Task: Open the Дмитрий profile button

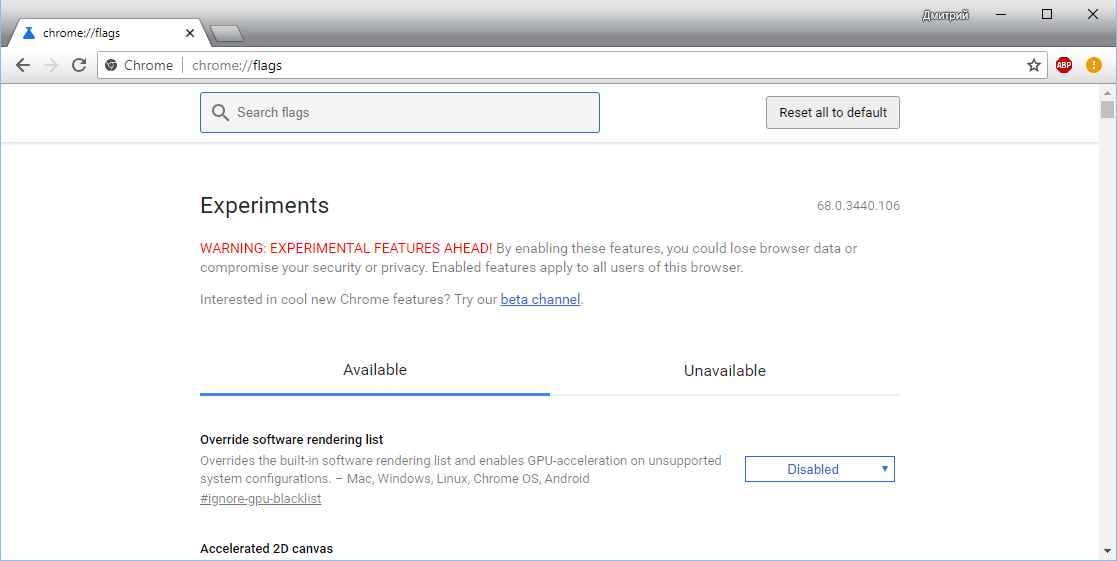Action: click(x=944, y=15)
